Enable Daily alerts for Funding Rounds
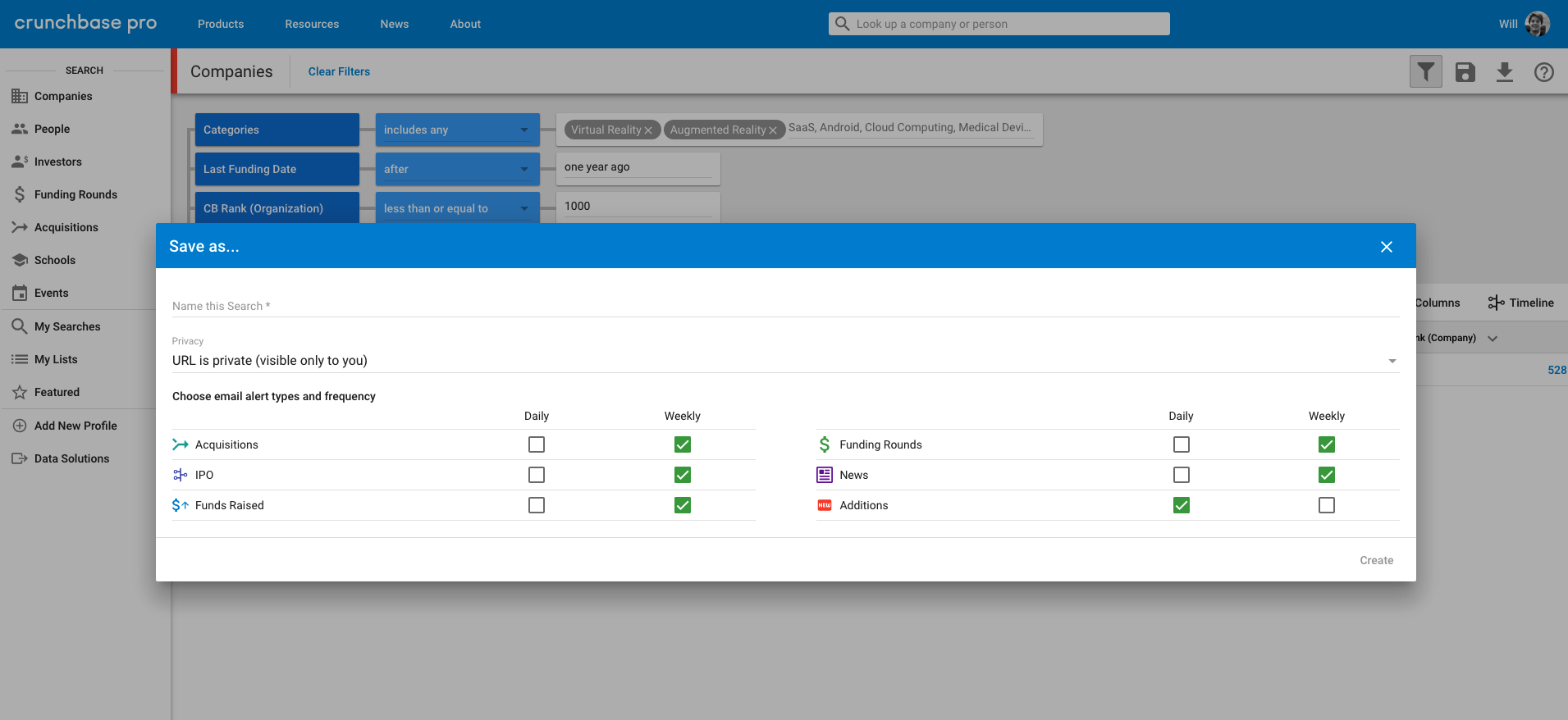The width and height of the screenshot is (1568, 720). 1182,444
